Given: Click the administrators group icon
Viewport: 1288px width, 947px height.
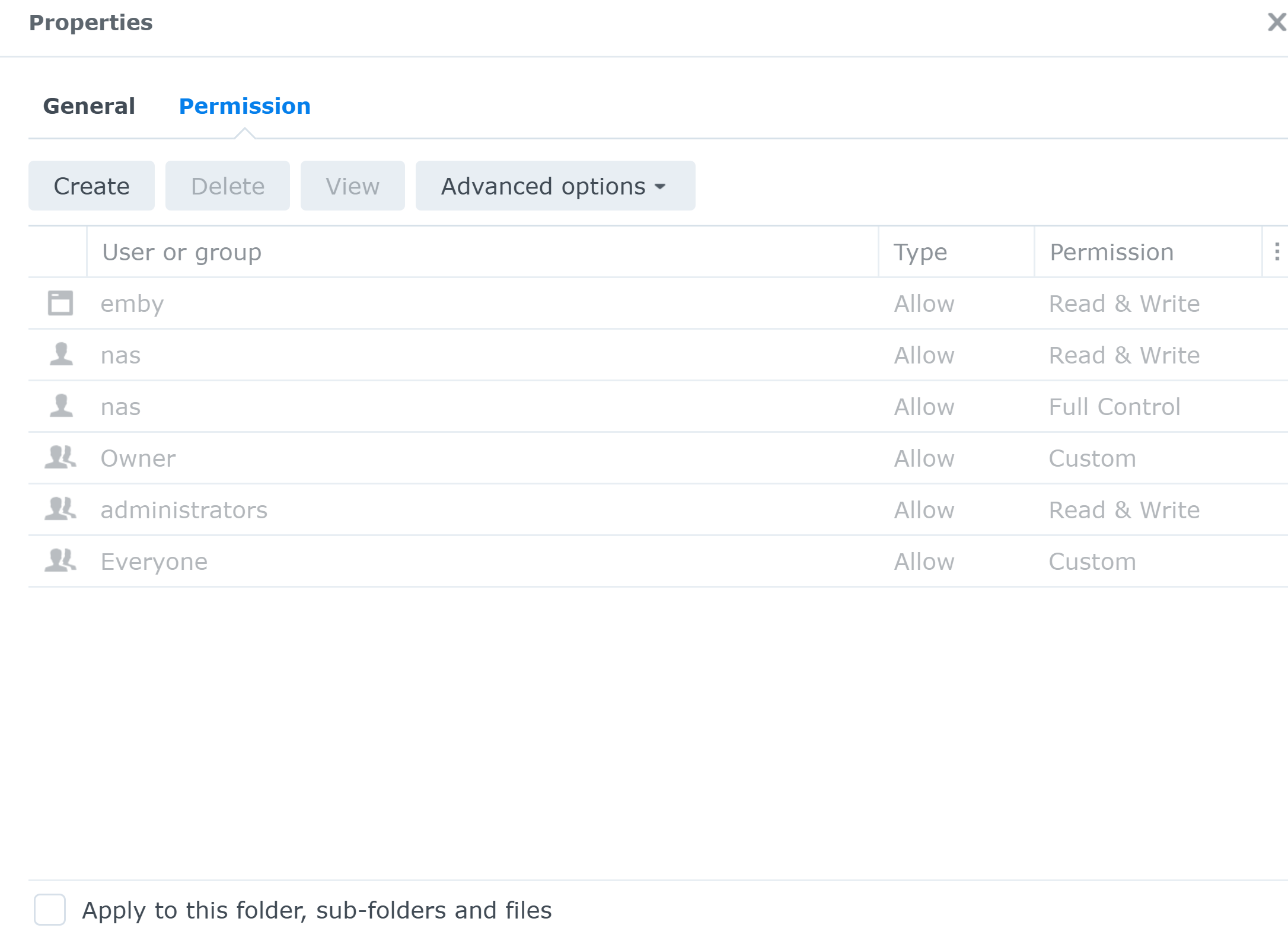Looking at the screenshot, I should pyautogui.click(x=60, y=509).
